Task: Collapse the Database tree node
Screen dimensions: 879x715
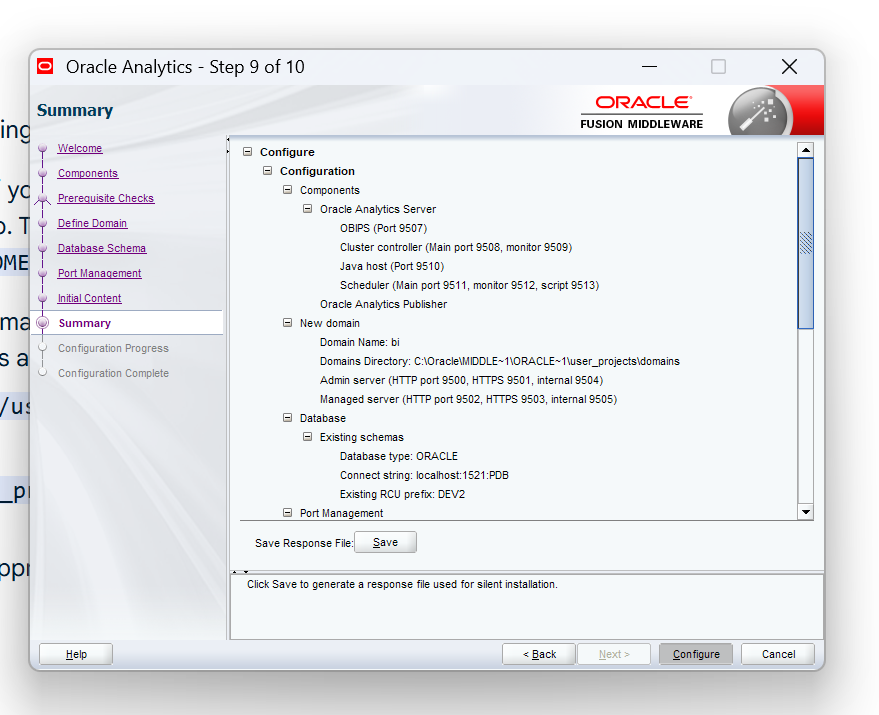Action: pyautogui.click(x=288, y=417)
